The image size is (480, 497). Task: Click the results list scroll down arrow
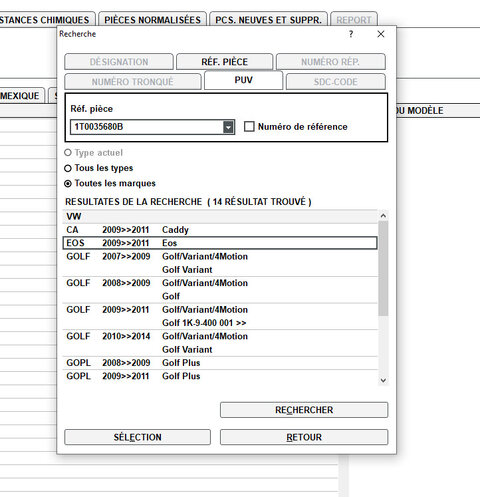point(383,380)
